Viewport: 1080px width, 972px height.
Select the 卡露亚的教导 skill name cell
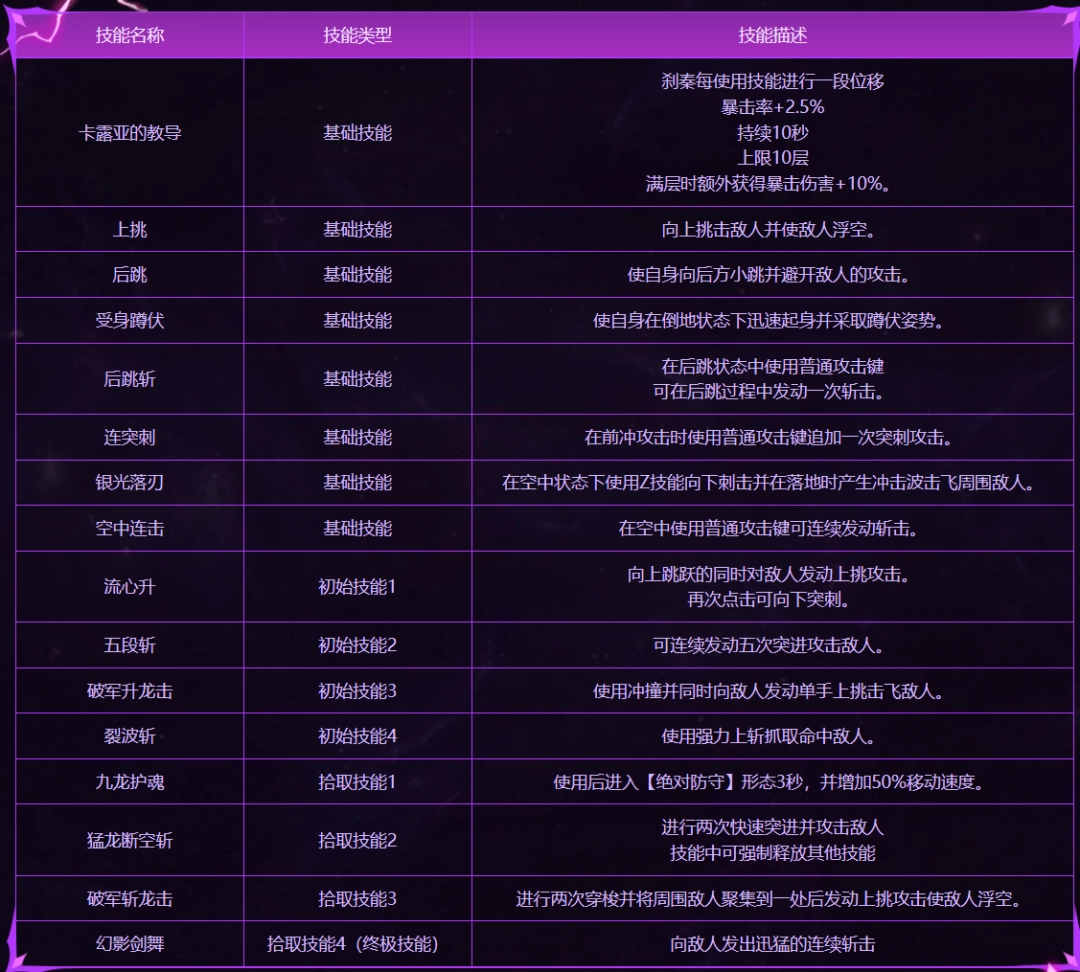click(x=129, y=133)
